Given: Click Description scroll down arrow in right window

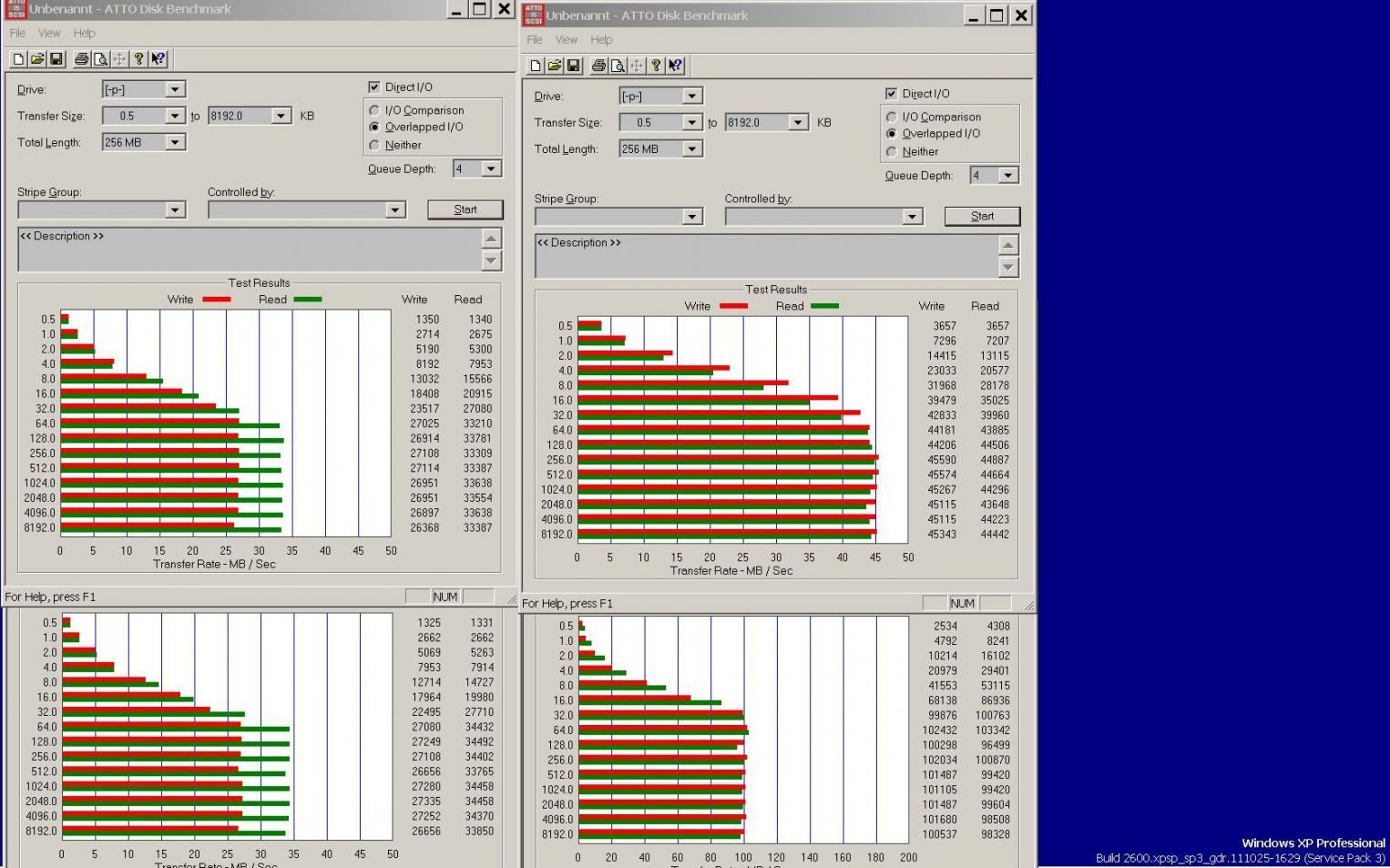Looking at the screenshot, I should coord(1008,267).
